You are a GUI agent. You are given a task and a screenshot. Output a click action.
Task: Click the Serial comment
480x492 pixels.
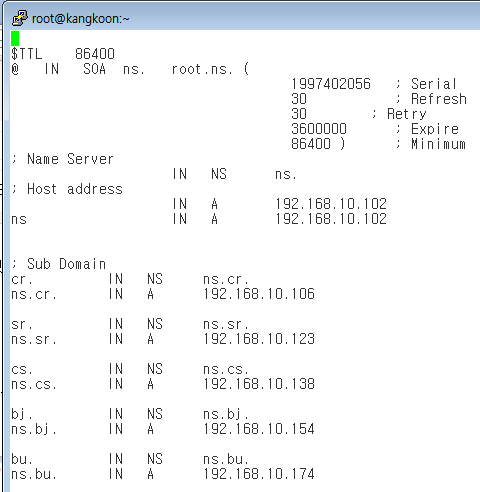click(434, 84)
